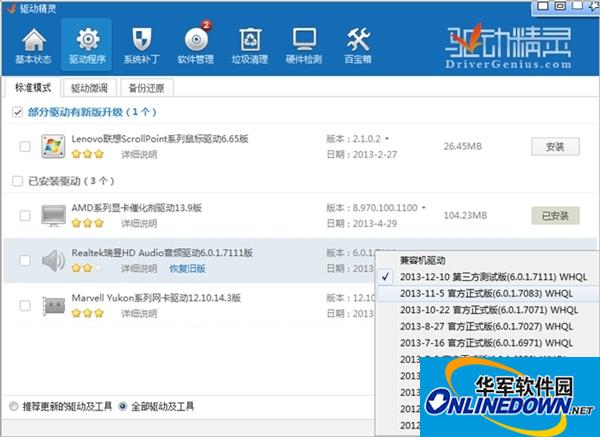Check the Marvell Yukon driver checkbox
This screenshot has width=600, height=437.
pyautogui.click(x=25, y=306)
